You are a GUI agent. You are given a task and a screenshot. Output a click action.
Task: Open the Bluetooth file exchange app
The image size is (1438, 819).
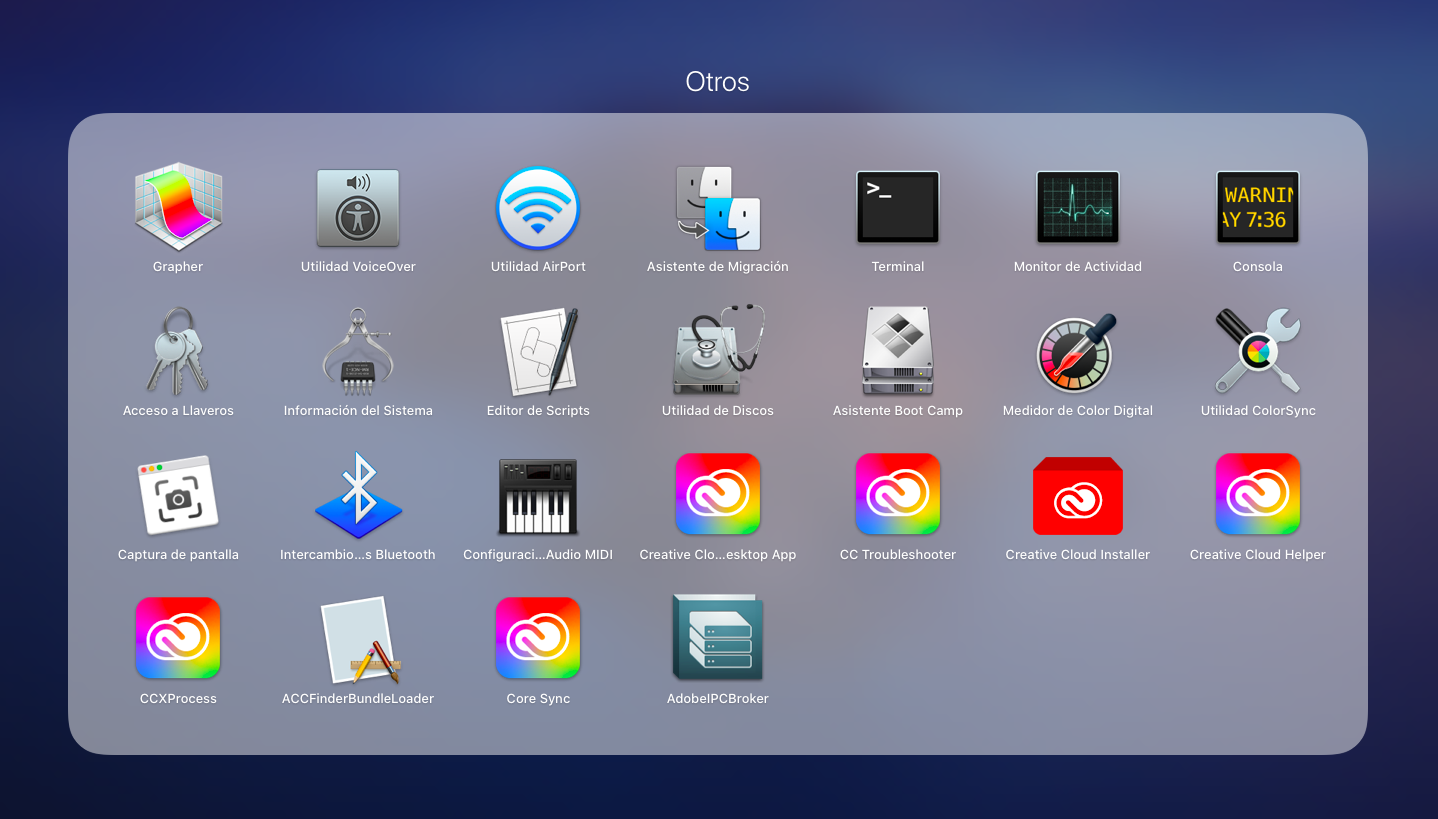click(x=358, y=496)
